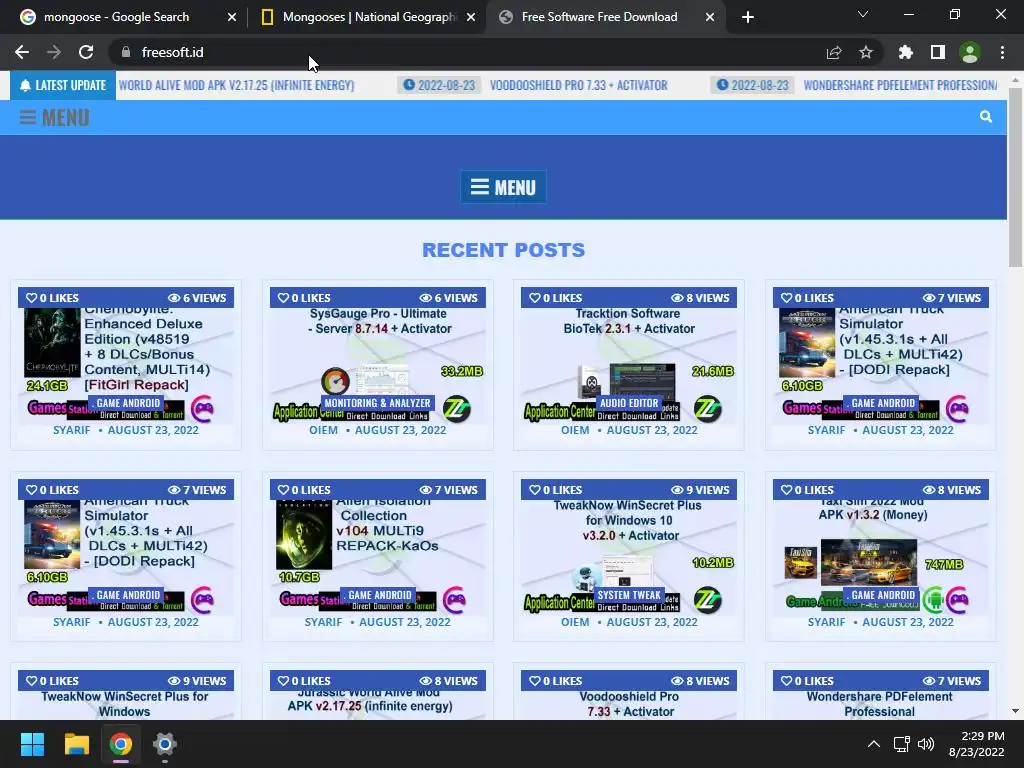This screenshot has width=1024, height=768.
Task: Click the Audio Editor category tag
Action: tap(630, 403)
